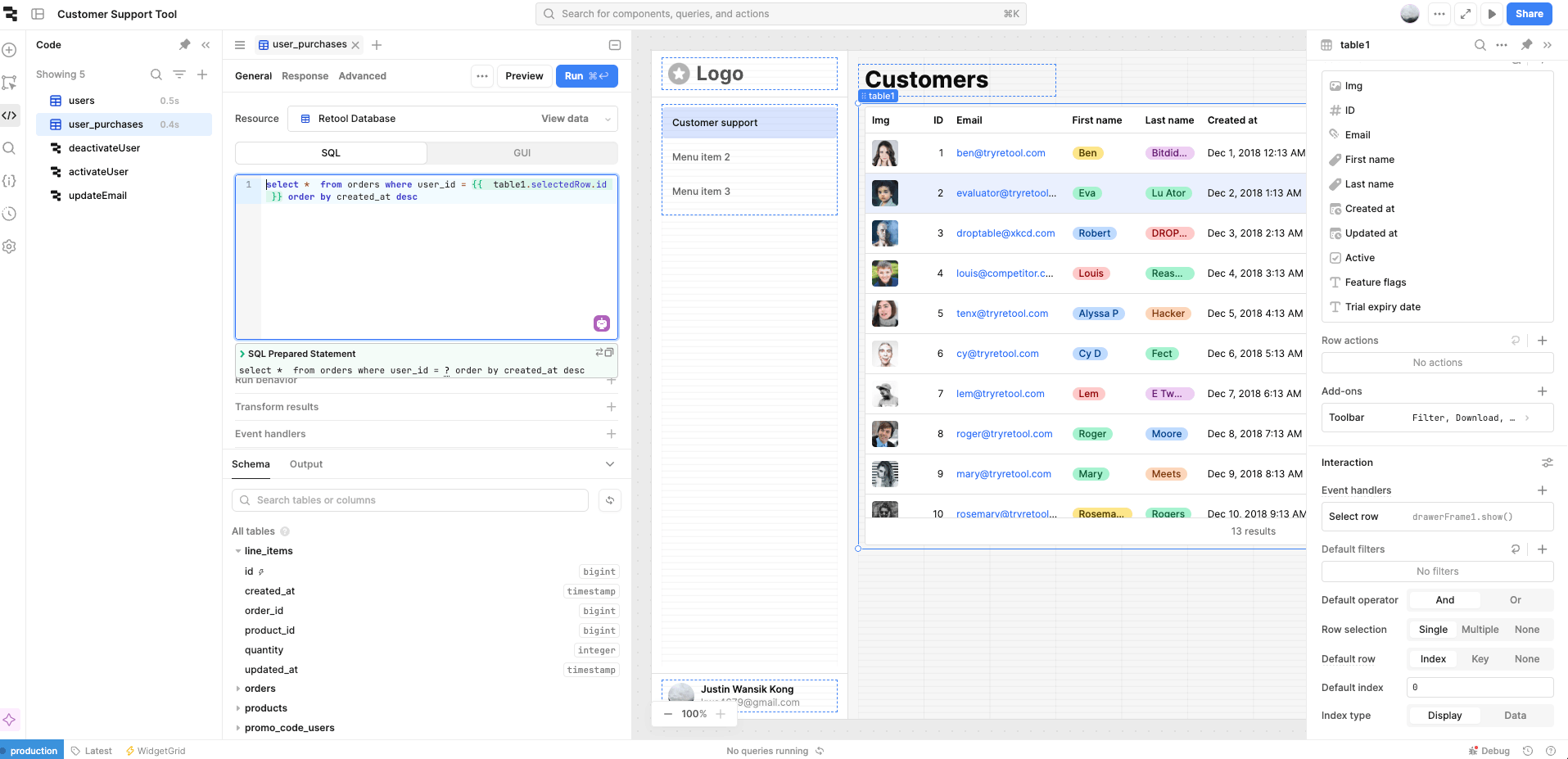
Task: Set index type to Data
Action: tap(1516, 716)
